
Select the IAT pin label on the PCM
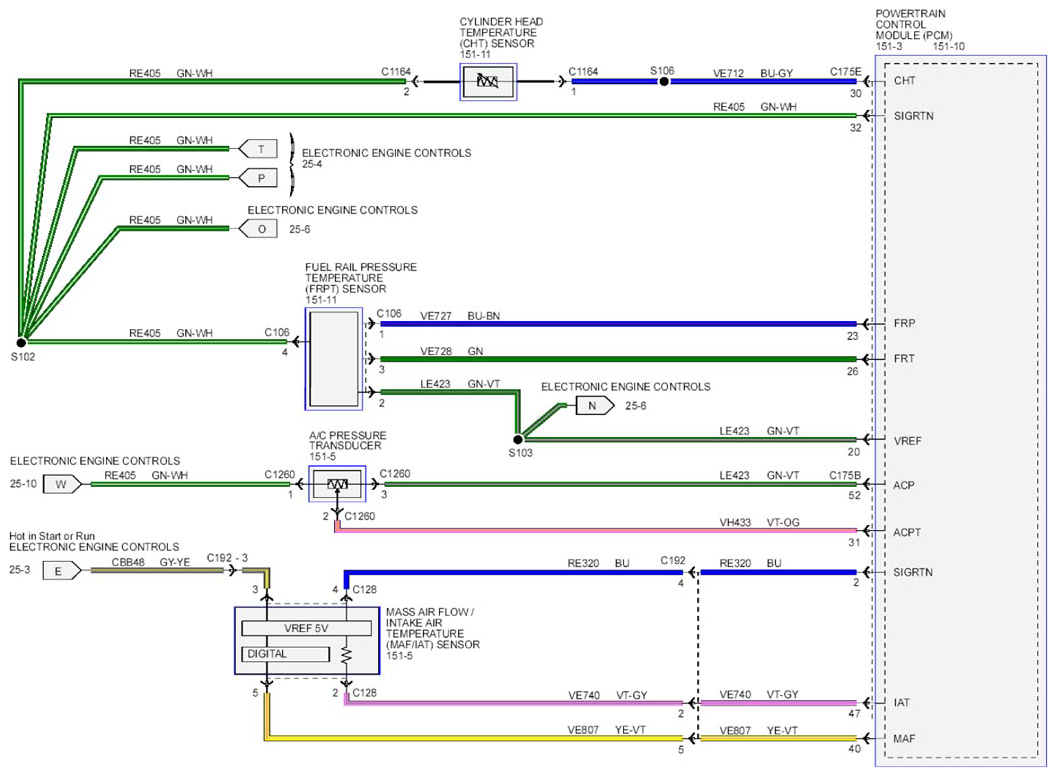pos(901,703)
